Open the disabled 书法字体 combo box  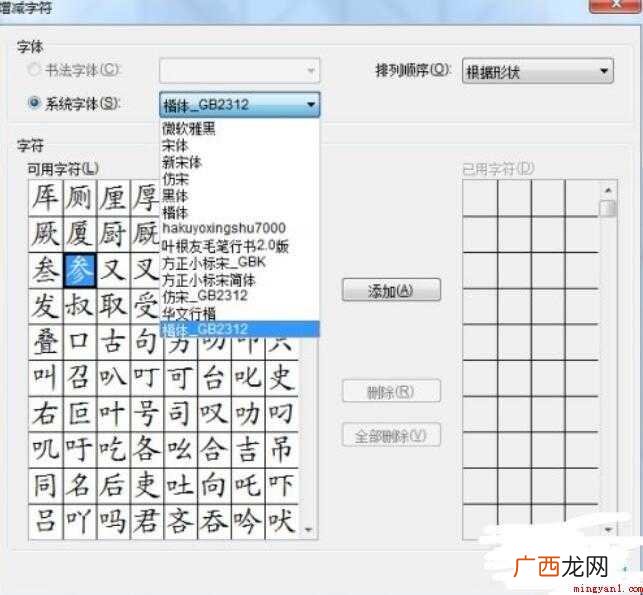pos(239,71)
